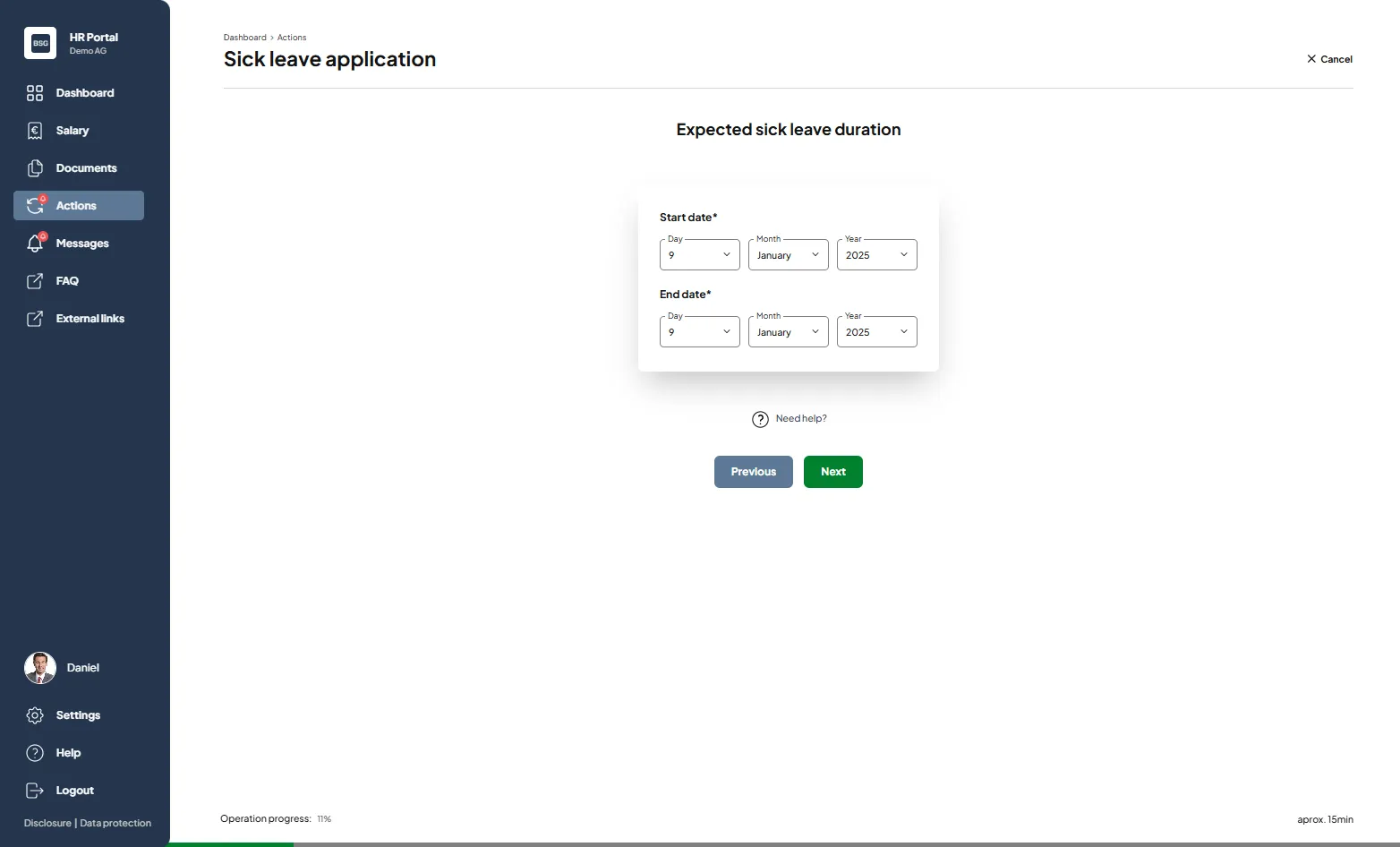Viewport: 1400px width, 847px height.
Task: Open the Start date Day dropdown
Action: point(699,255)
